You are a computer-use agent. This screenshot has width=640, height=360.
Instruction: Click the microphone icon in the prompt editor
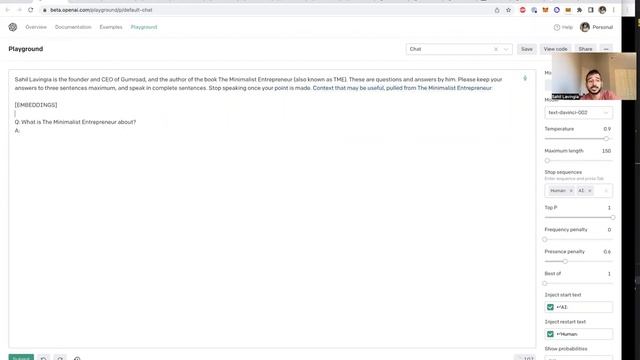tap(525, 78)
